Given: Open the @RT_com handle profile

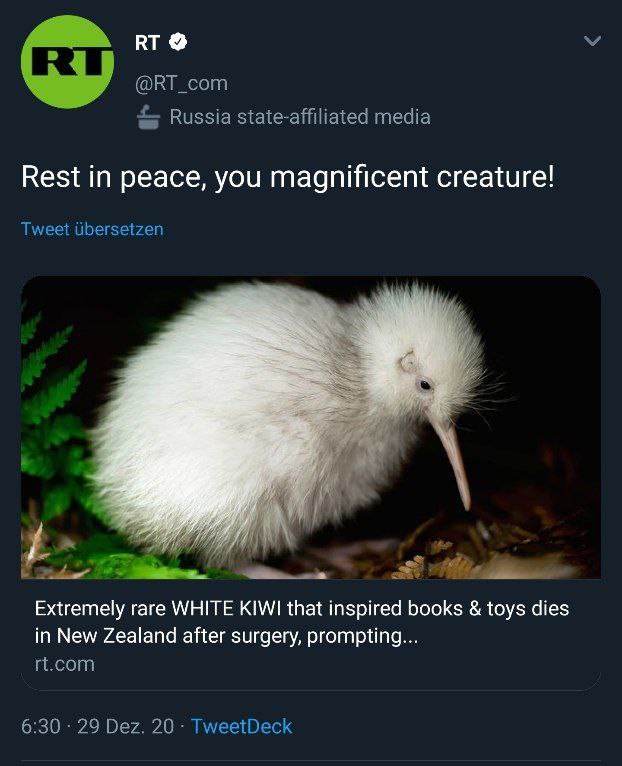Looking at the screenshot, I should tap(181, 83).
